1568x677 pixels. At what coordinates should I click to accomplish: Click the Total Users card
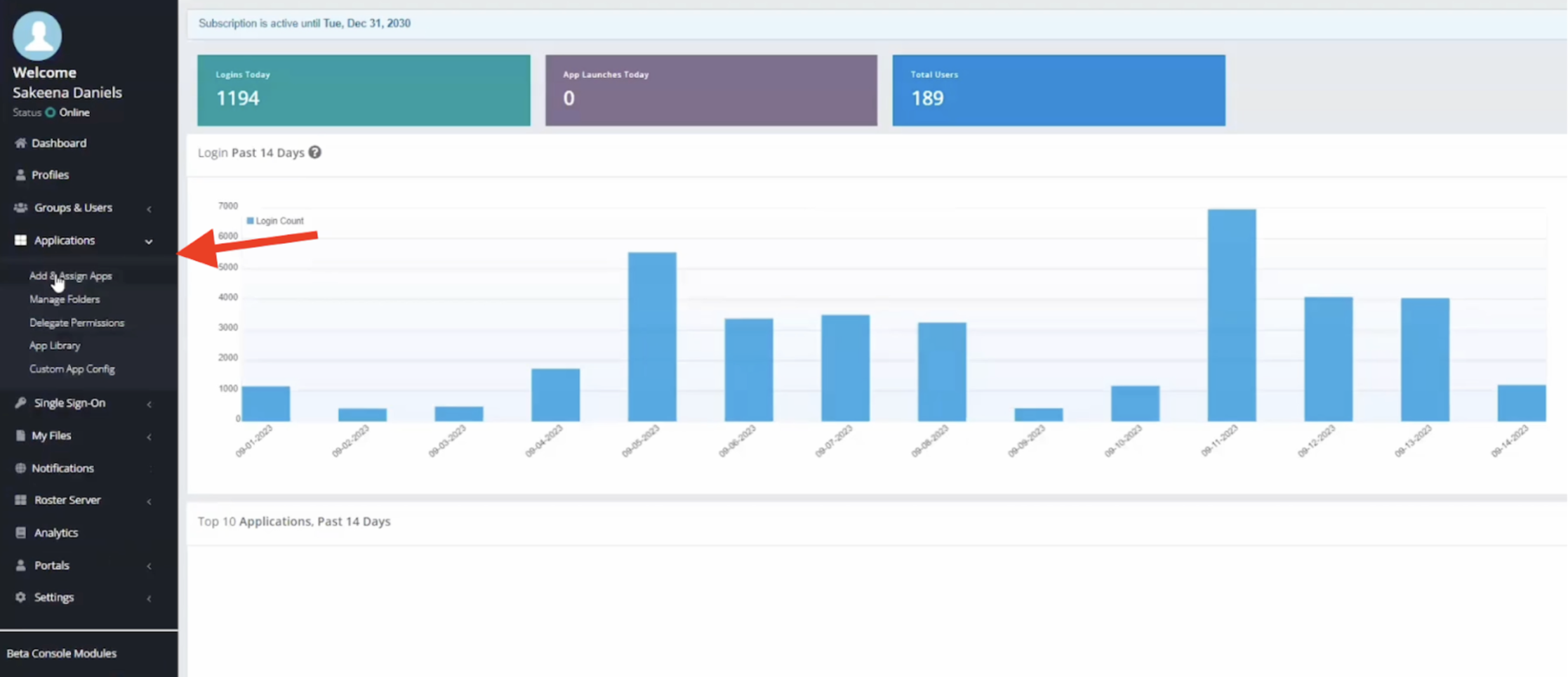click(x=1058, y=90)
